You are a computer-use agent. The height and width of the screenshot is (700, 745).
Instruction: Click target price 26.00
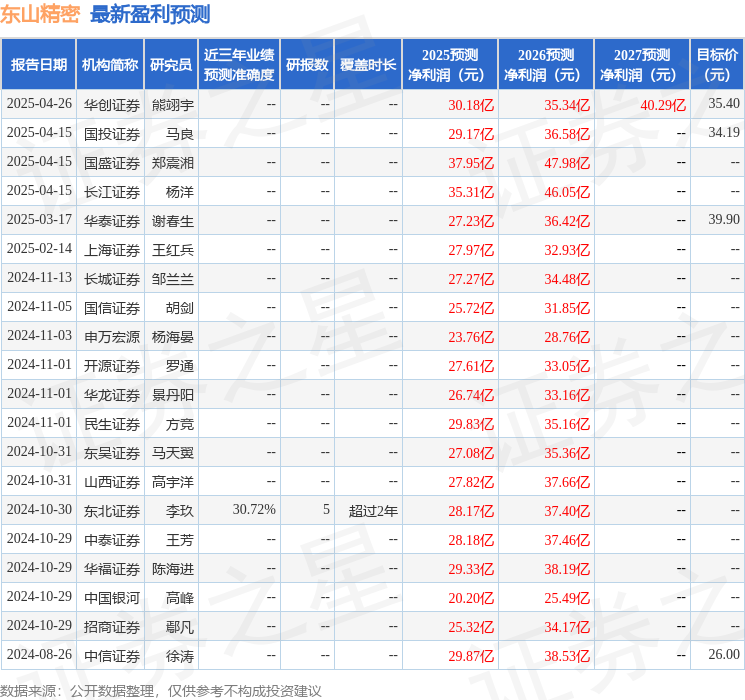[724, 654]
